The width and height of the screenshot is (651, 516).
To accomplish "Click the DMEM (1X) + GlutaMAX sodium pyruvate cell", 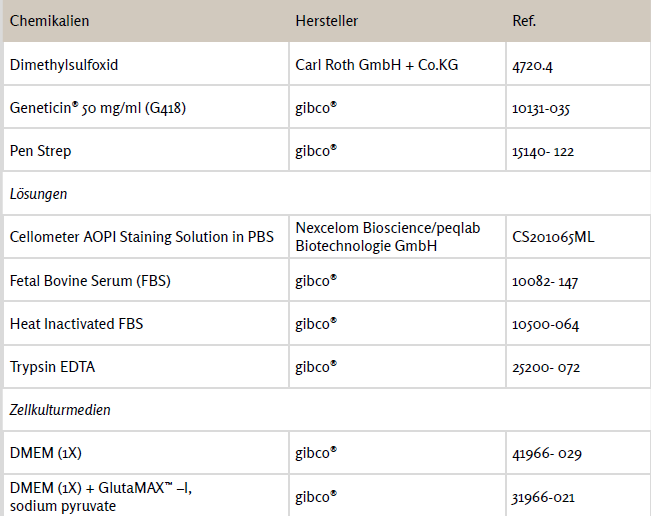I will tap(101, 496).
